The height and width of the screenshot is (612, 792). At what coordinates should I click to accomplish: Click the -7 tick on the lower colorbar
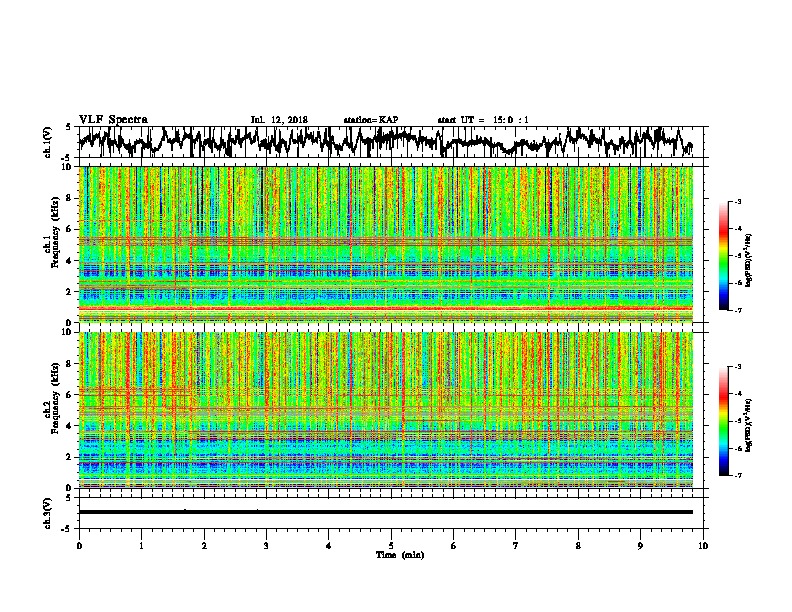pos(738,476)
